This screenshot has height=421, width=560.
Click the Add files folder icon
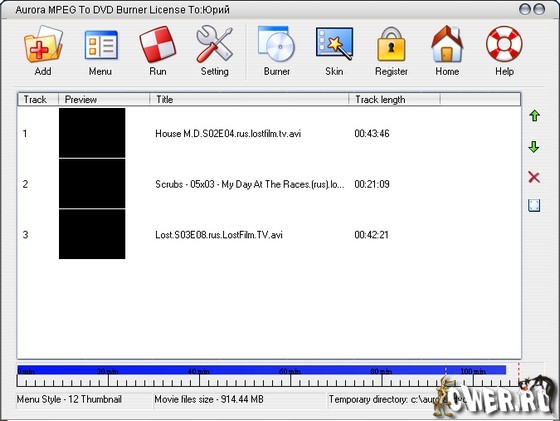[43, 45]
